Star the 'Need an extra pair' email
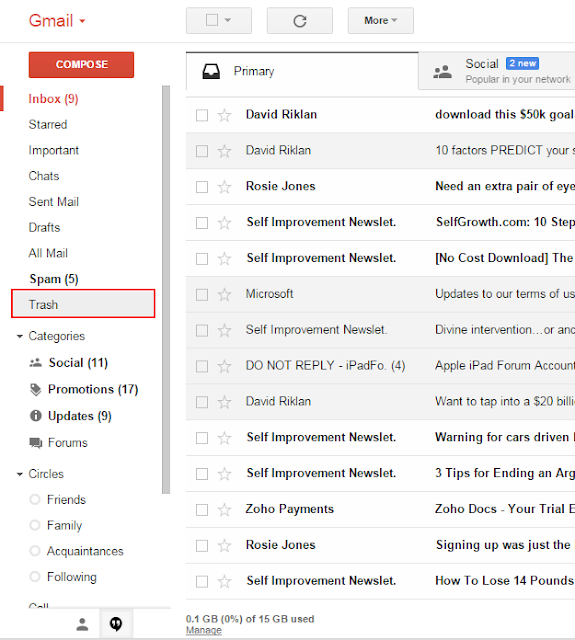575x640 pixels. [x=224, y=187]
